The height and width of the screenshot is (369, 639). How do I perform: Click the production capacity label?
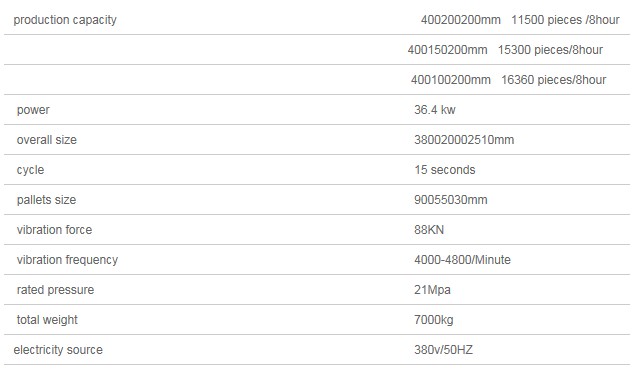point(65,20)
